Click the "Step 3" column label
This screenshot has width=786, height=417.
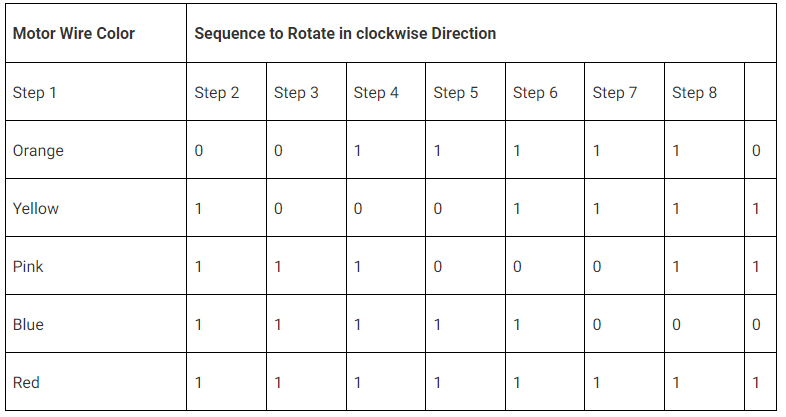(x=296, y=93)
